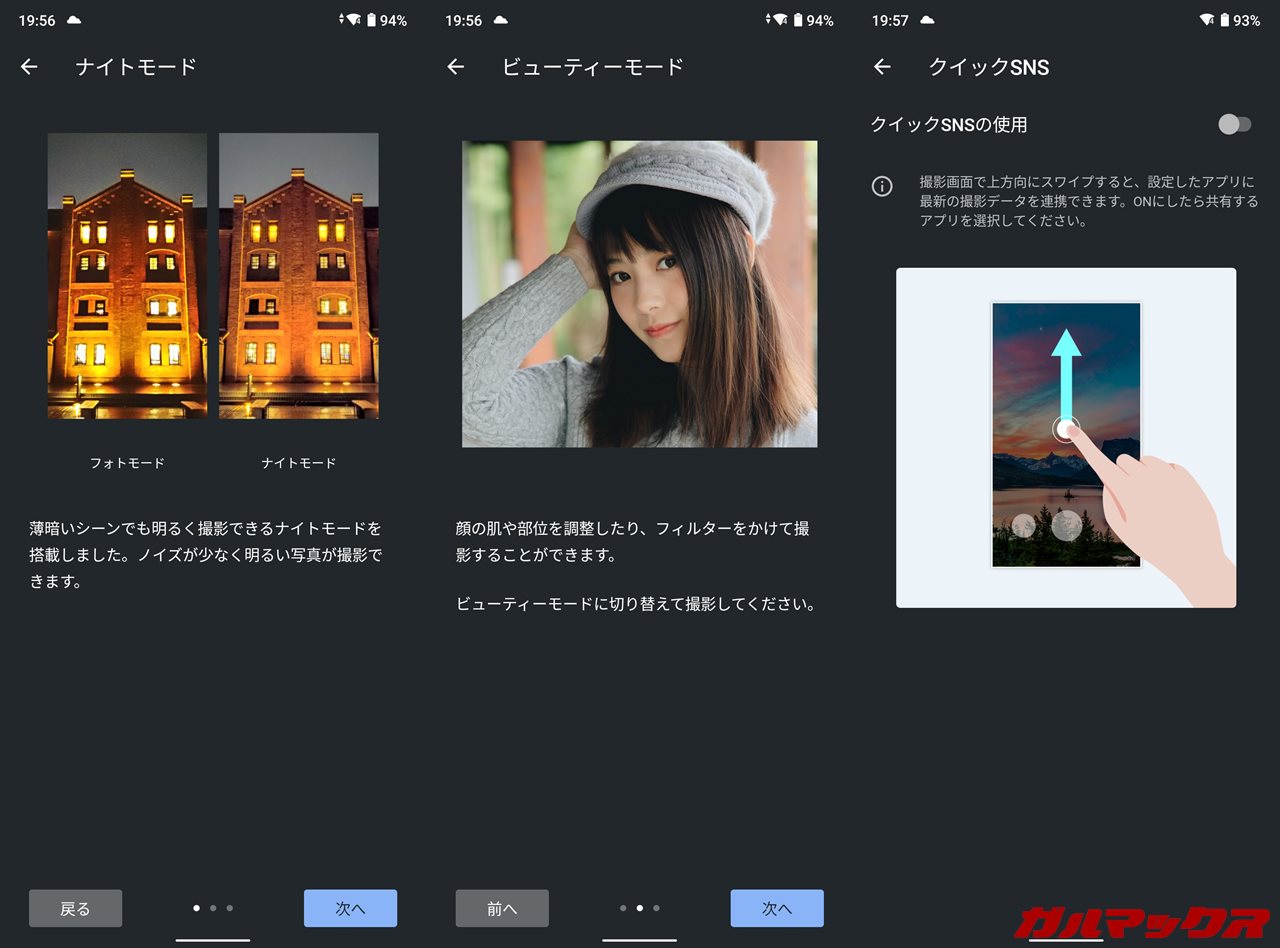Viewport: 1280px width, 948px height.
Task: Enable the クイックSNSの使用 switch
Action: pyautogui.click(x=1234, y=124)
